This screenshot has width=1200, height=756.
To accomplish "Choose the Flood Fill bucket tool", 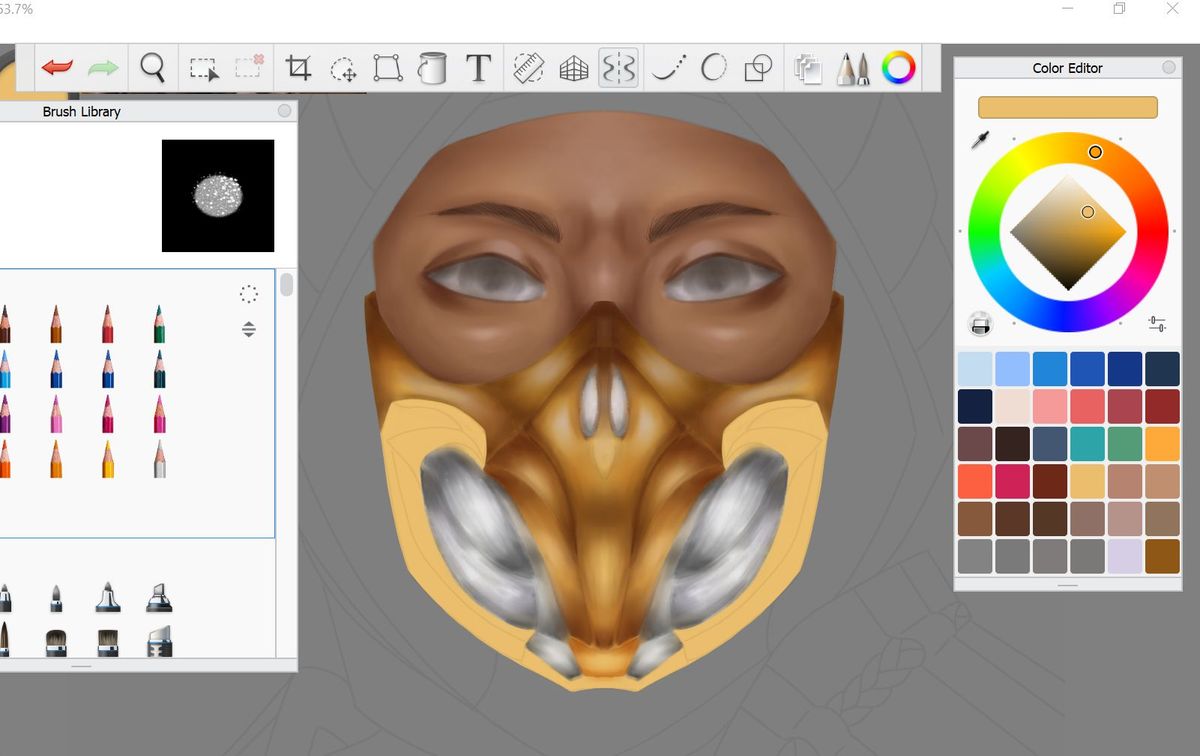I will click(432, 68).
